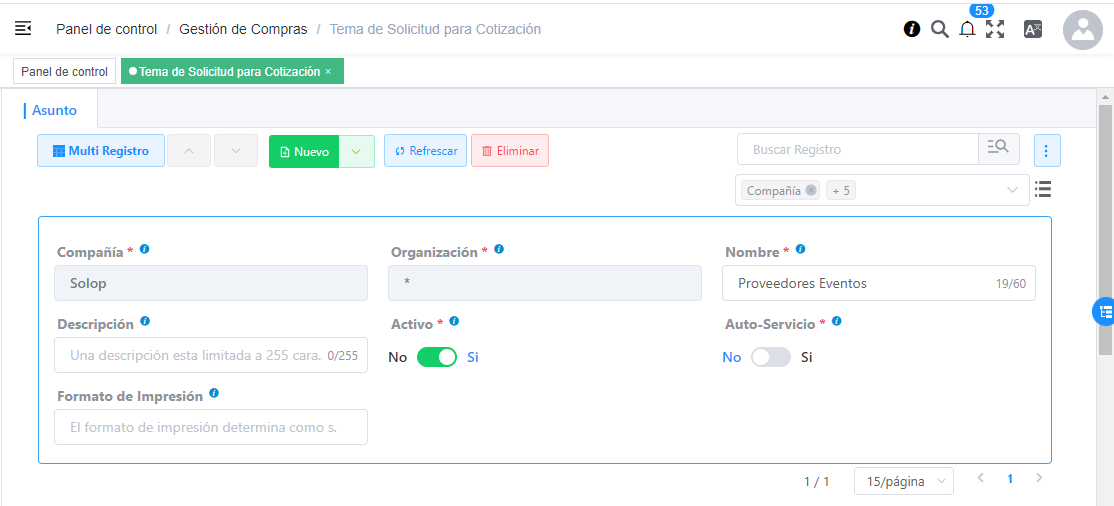Open the 15/página page size dropdown
1114x506 pixels.
click(x=903, y=481)
